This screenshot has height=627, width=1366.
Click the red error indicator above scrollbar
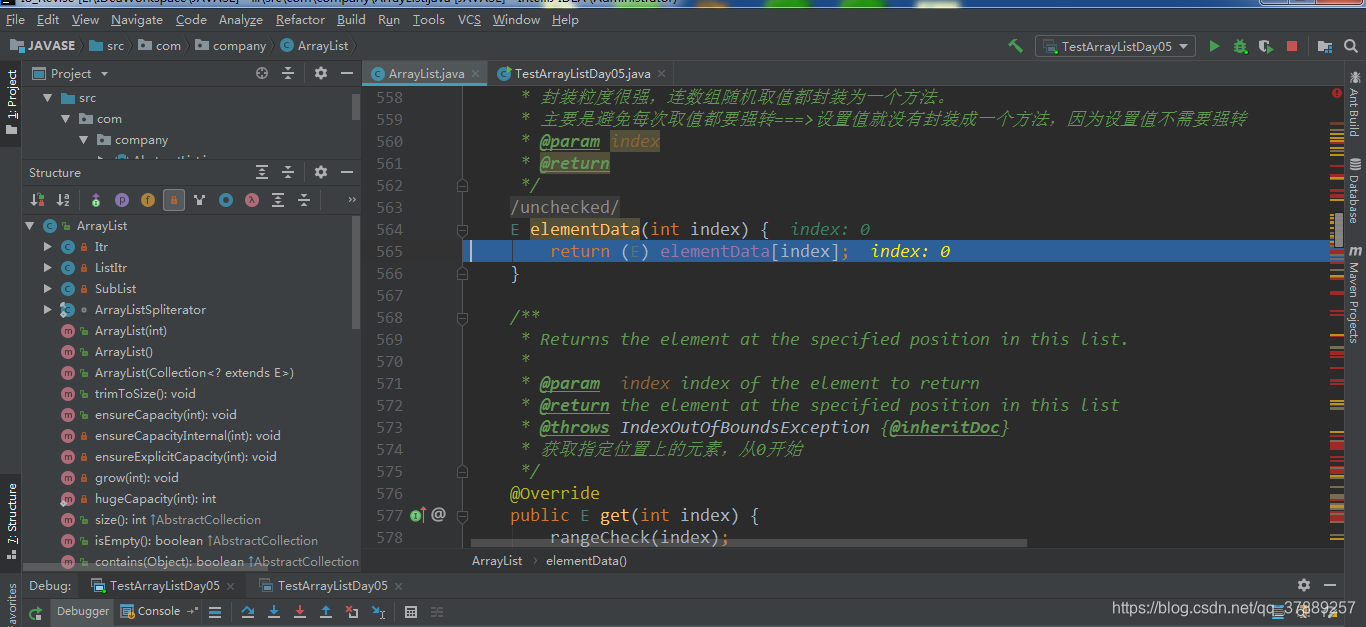pyautogui.click(x=1337, y=93)
